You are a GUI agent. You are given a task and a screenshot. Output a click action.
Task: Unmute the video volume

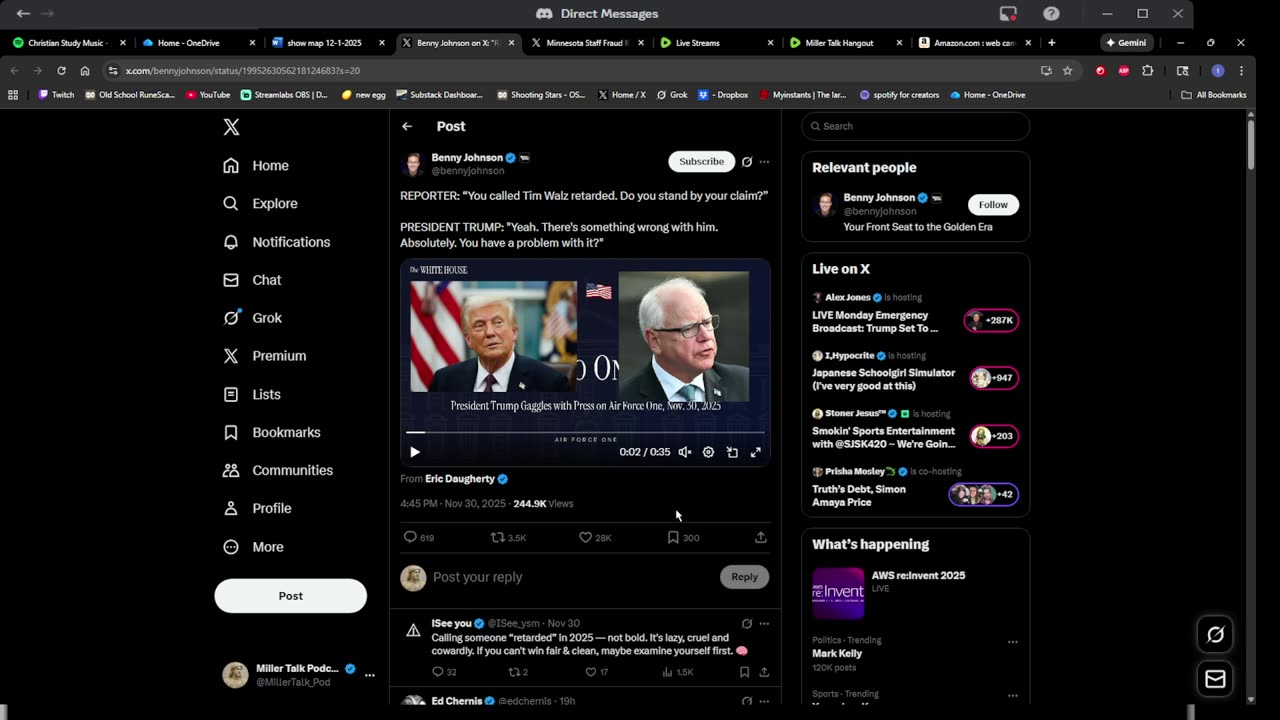coord(685,452)
